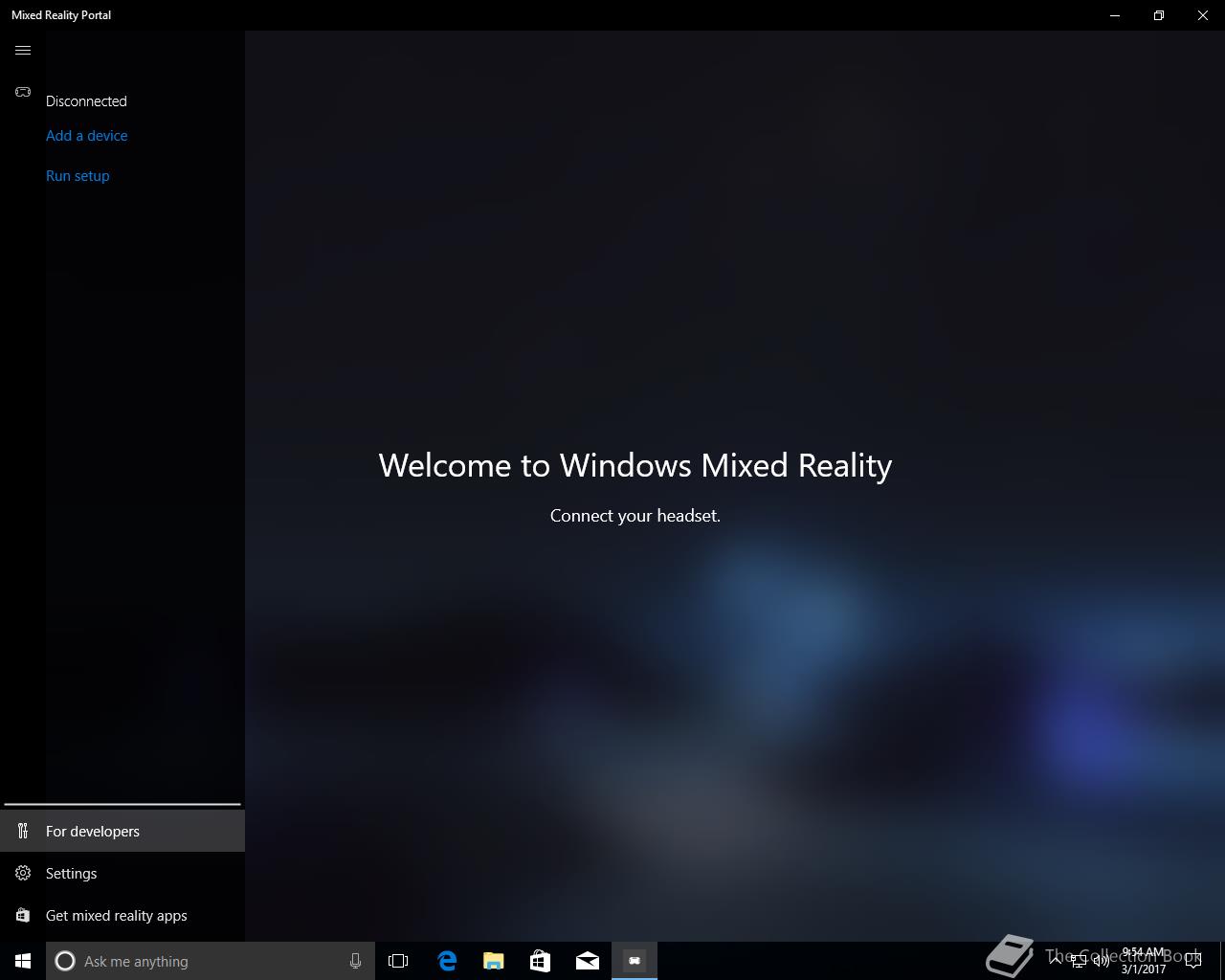Open the Store app from the taskbar
The height and width of the screenshot is (980, 1225).
pos(540,961)
